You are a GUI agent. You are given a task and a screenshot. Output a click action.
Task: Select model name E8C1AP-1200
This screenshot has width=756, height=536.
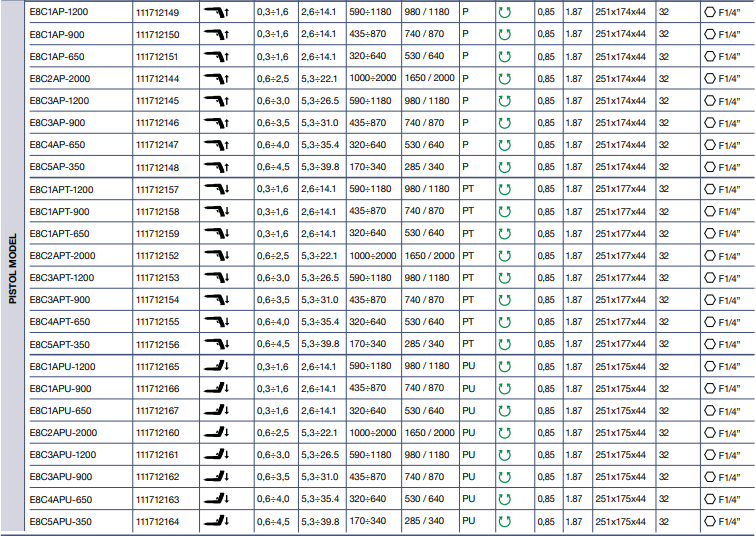coord(59,12)
